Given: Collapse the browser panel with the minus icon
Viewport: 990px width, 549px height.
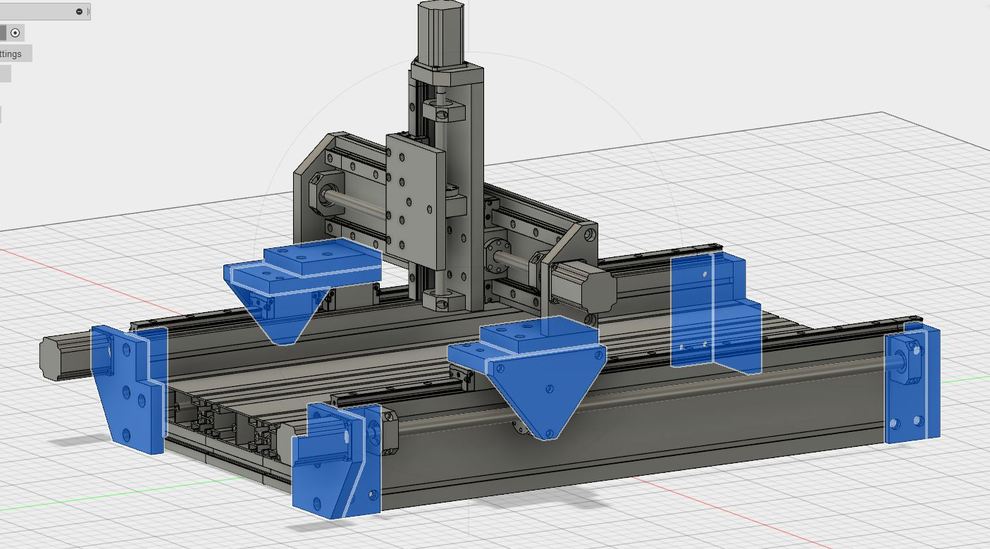Looking at the screenshot, I should pyautogui.click(x=79, y=11).
